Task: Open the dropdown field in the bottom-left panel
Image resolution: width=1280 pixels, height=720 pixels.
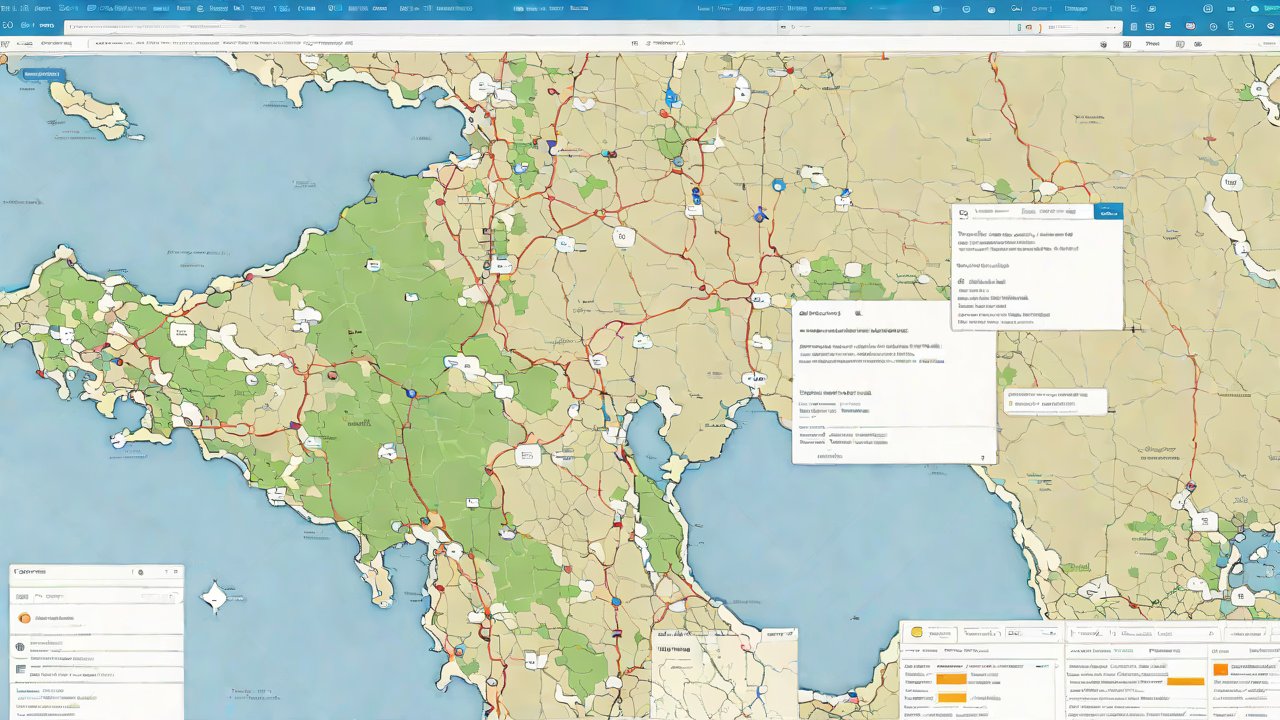Action: pyautogui.click(x=95, y=595)
